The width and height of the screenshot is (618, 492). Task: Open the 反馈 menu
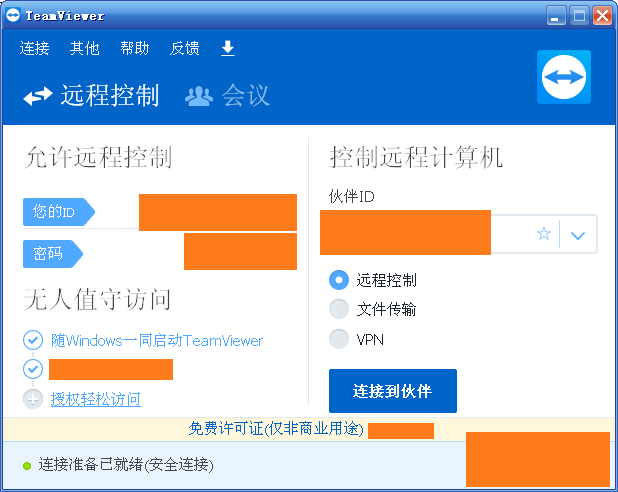click(x=184, y=48)
